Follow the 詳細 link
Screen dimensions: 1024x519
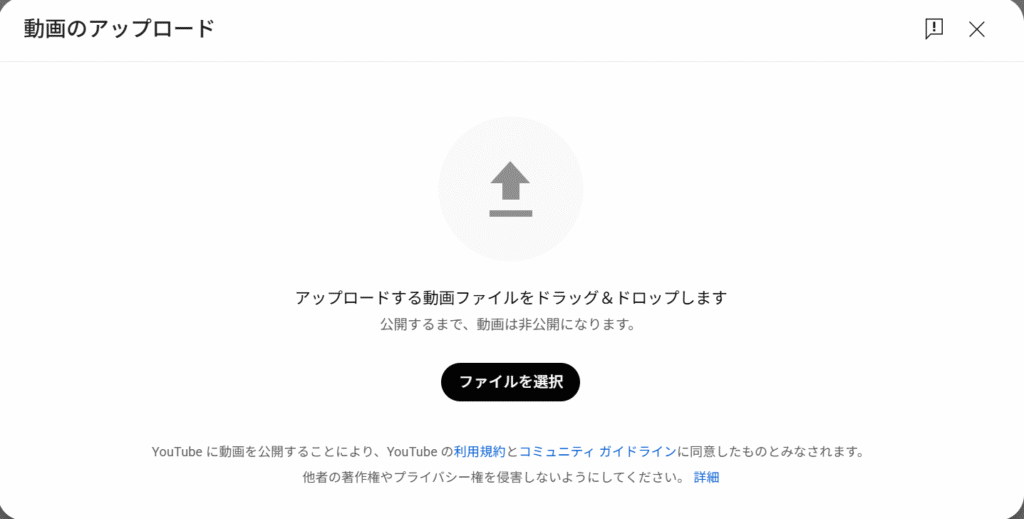click(706, 477)
